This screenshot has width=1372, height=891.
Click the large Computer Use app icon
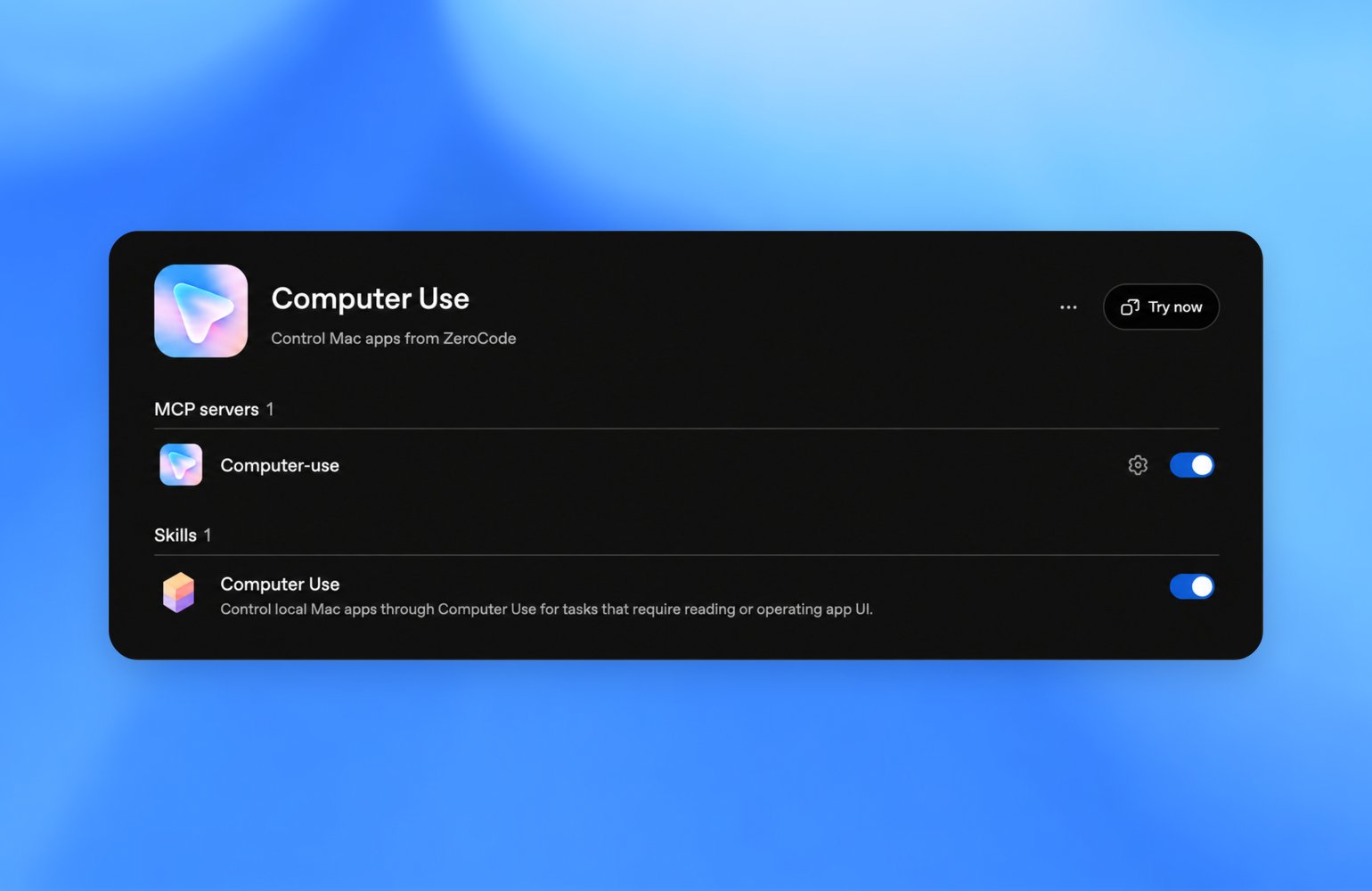200,311
